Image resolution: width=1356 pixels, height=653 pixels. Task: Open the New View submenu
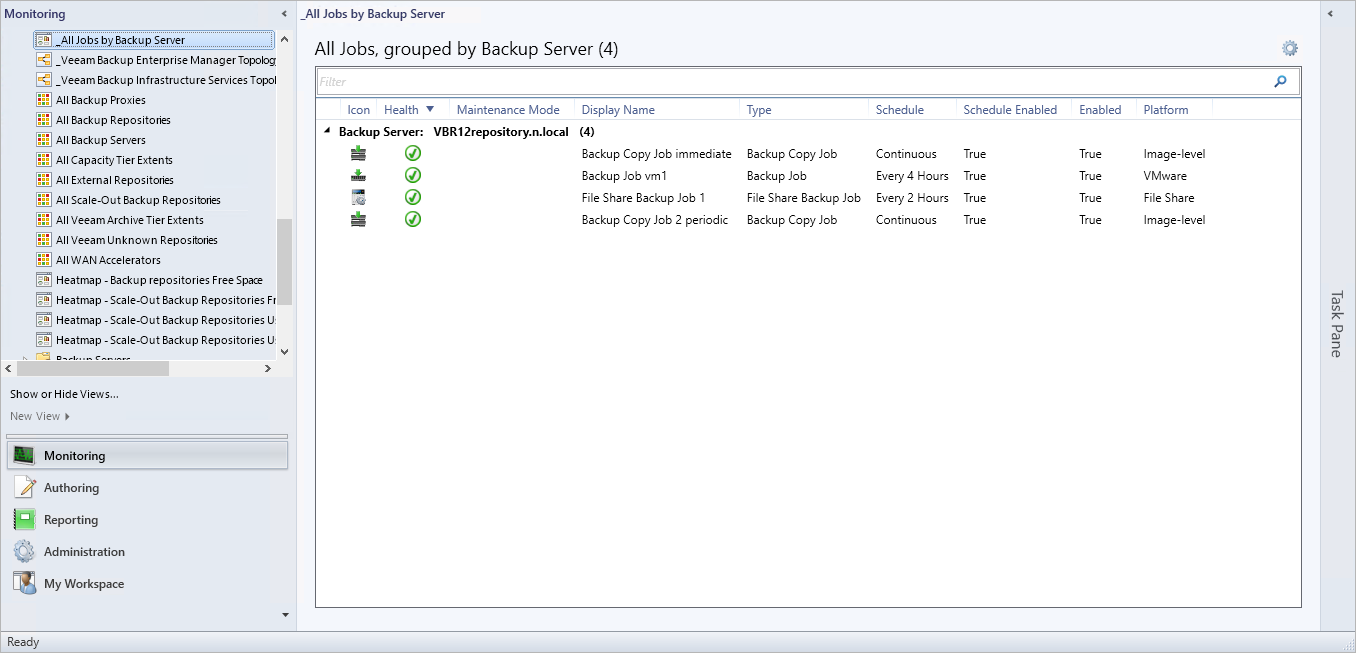point(40,416)
